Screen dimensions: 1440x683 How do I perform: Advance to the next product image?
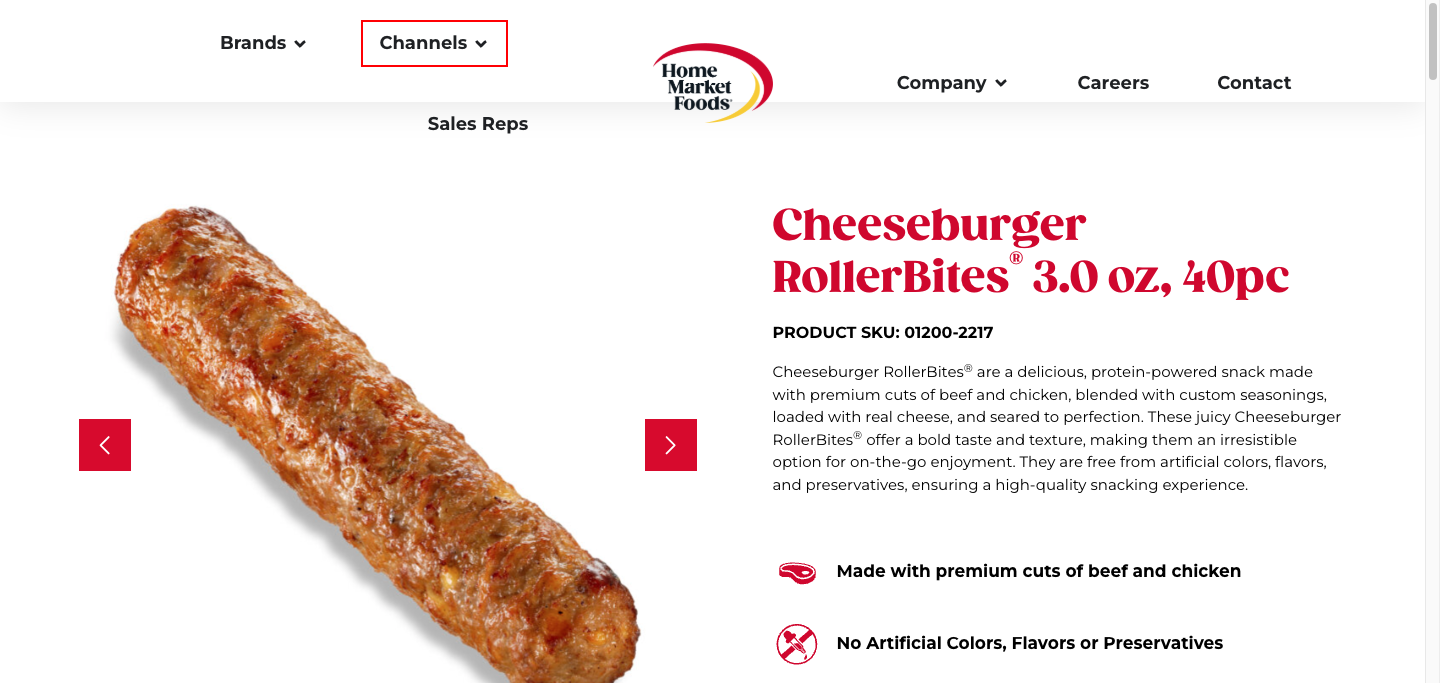(671, 445)
